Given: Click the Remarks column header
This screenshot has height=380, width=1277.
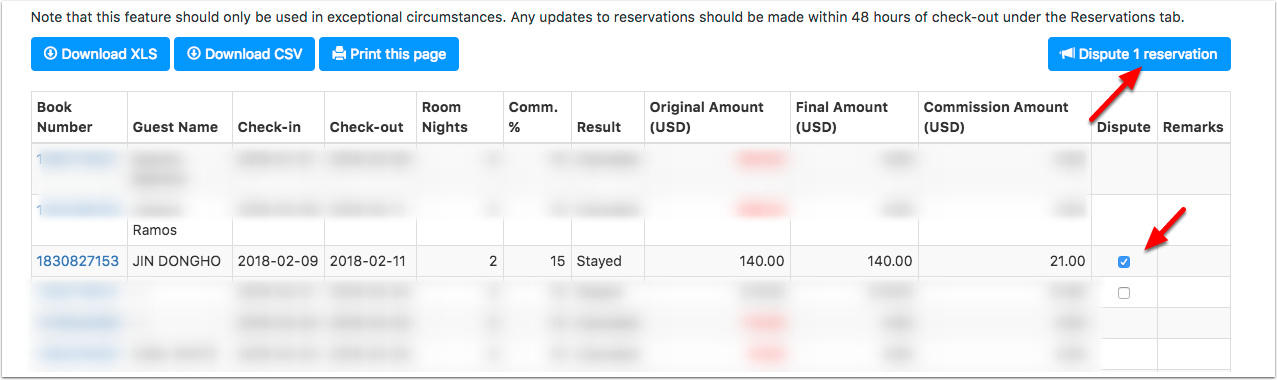Looking at the screenshot, I should [x=1193, y=127].
